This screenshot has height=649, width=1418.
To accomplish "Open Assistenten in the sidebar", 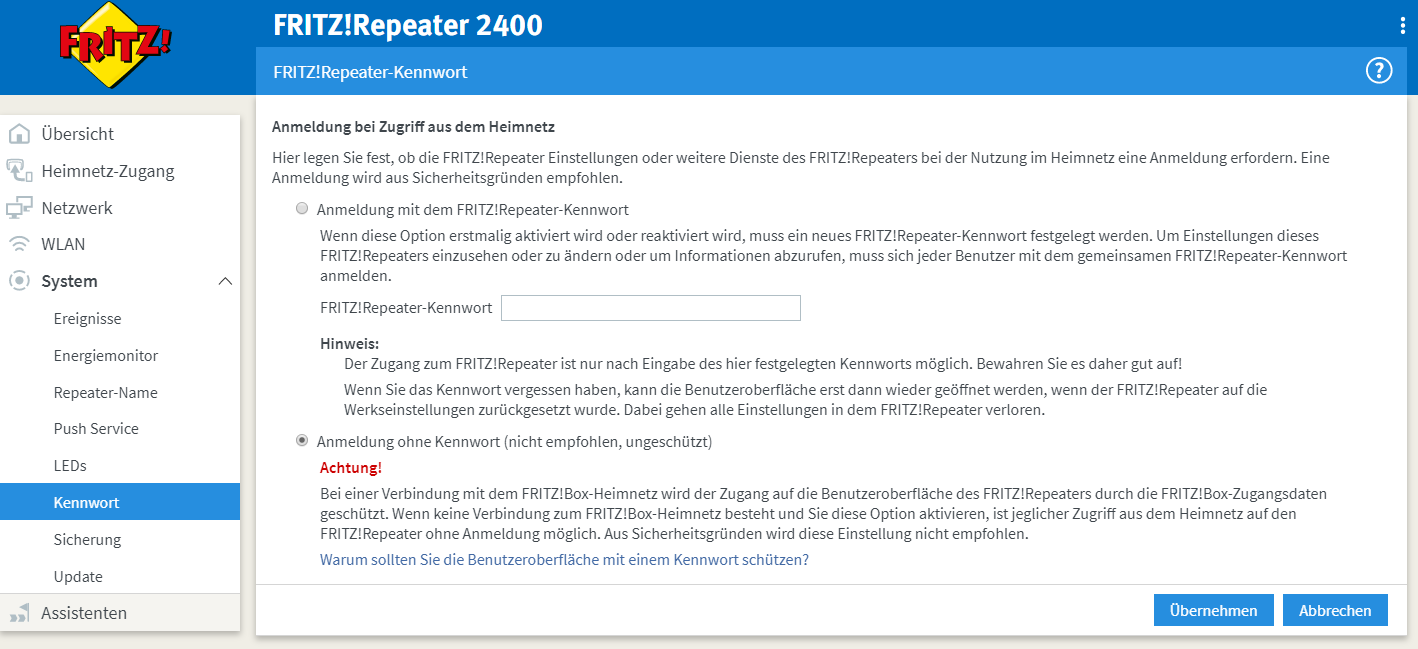I will point(84,613).
